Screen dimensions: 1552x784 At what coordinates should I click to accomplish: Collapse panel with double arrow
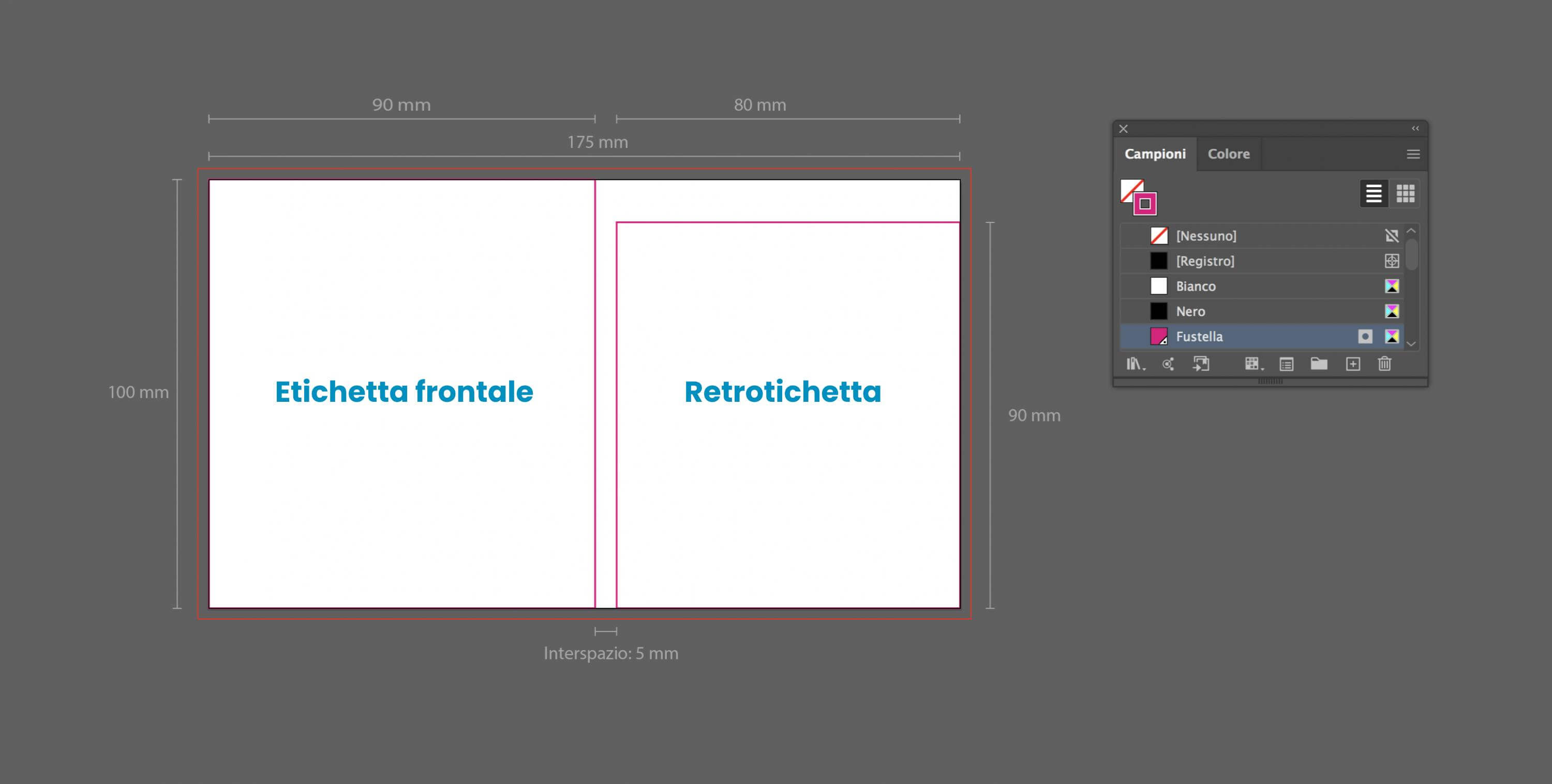[1415, 128]
